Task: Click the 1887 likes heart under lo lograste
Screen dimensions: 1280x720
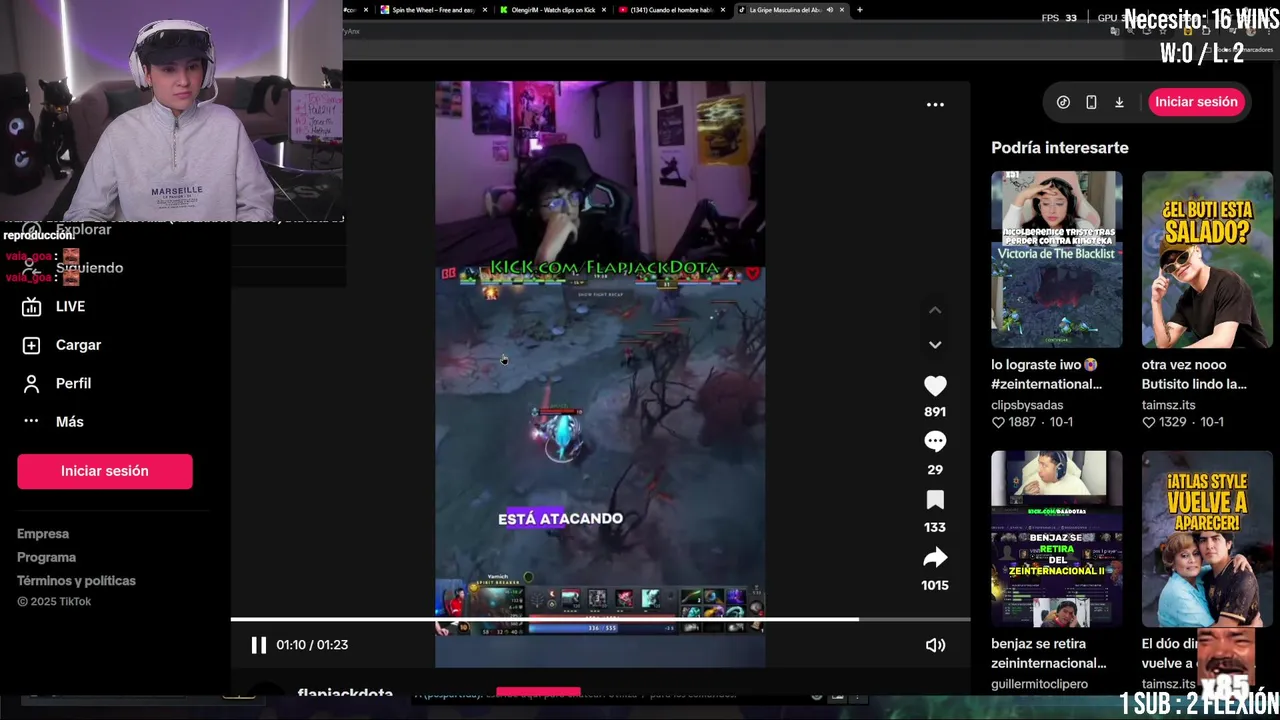Action: click(998, 422)
